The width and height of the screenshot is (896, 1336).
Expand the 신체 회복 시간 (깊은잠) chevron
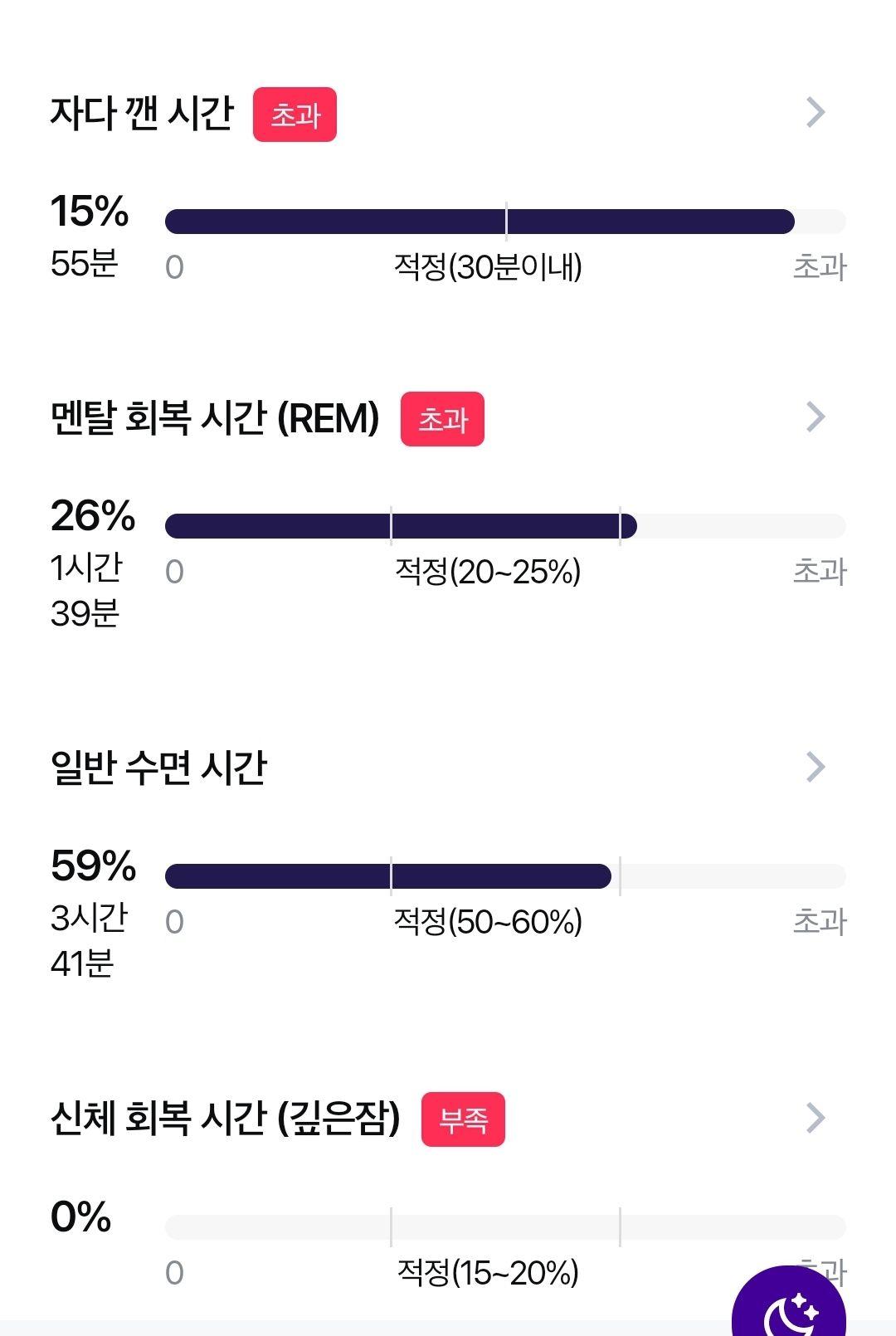click(x=816, y=1118)
